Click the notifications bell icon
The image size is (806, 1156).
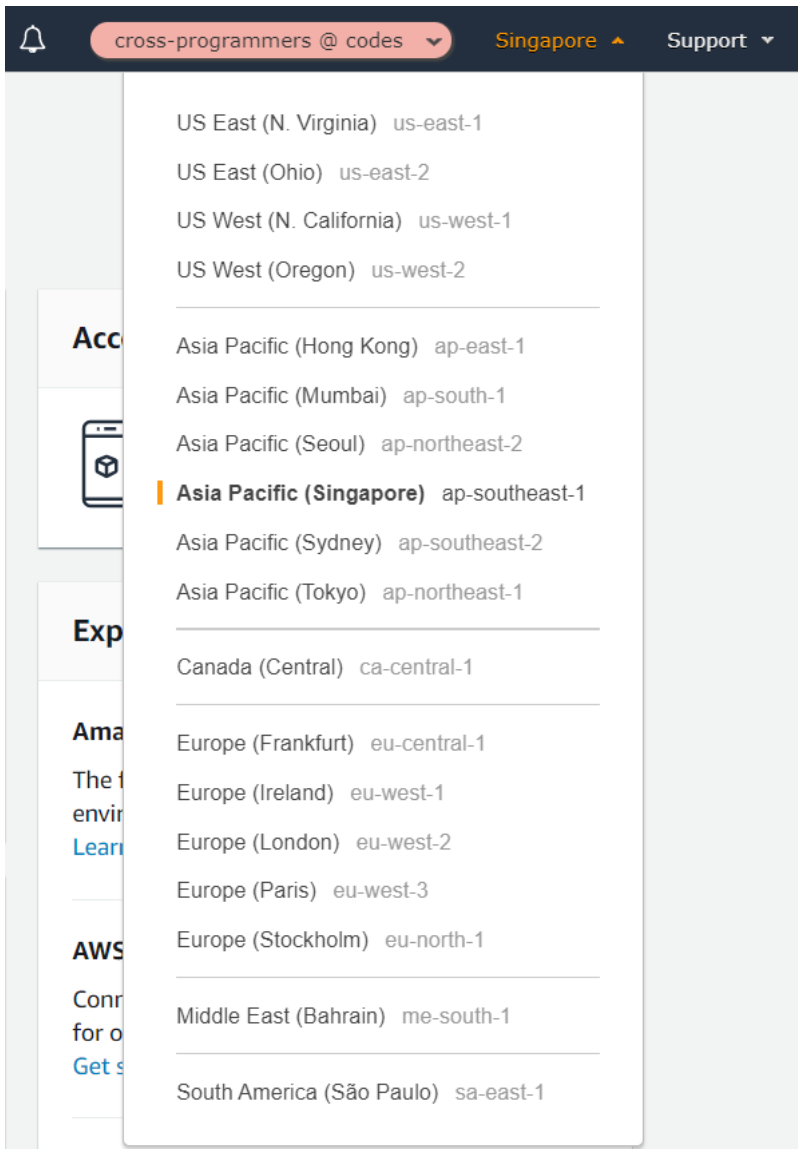click(34, 40)
